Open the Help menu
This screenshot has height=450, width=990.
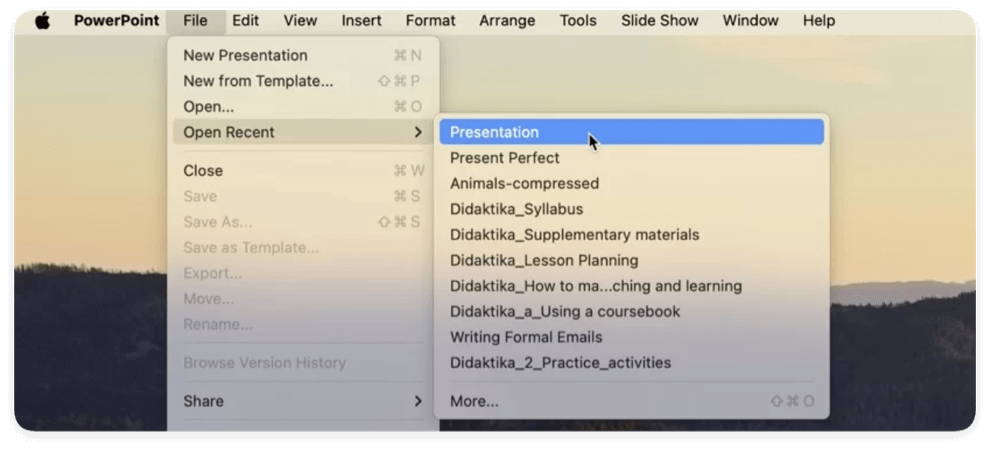pos(819,21)
